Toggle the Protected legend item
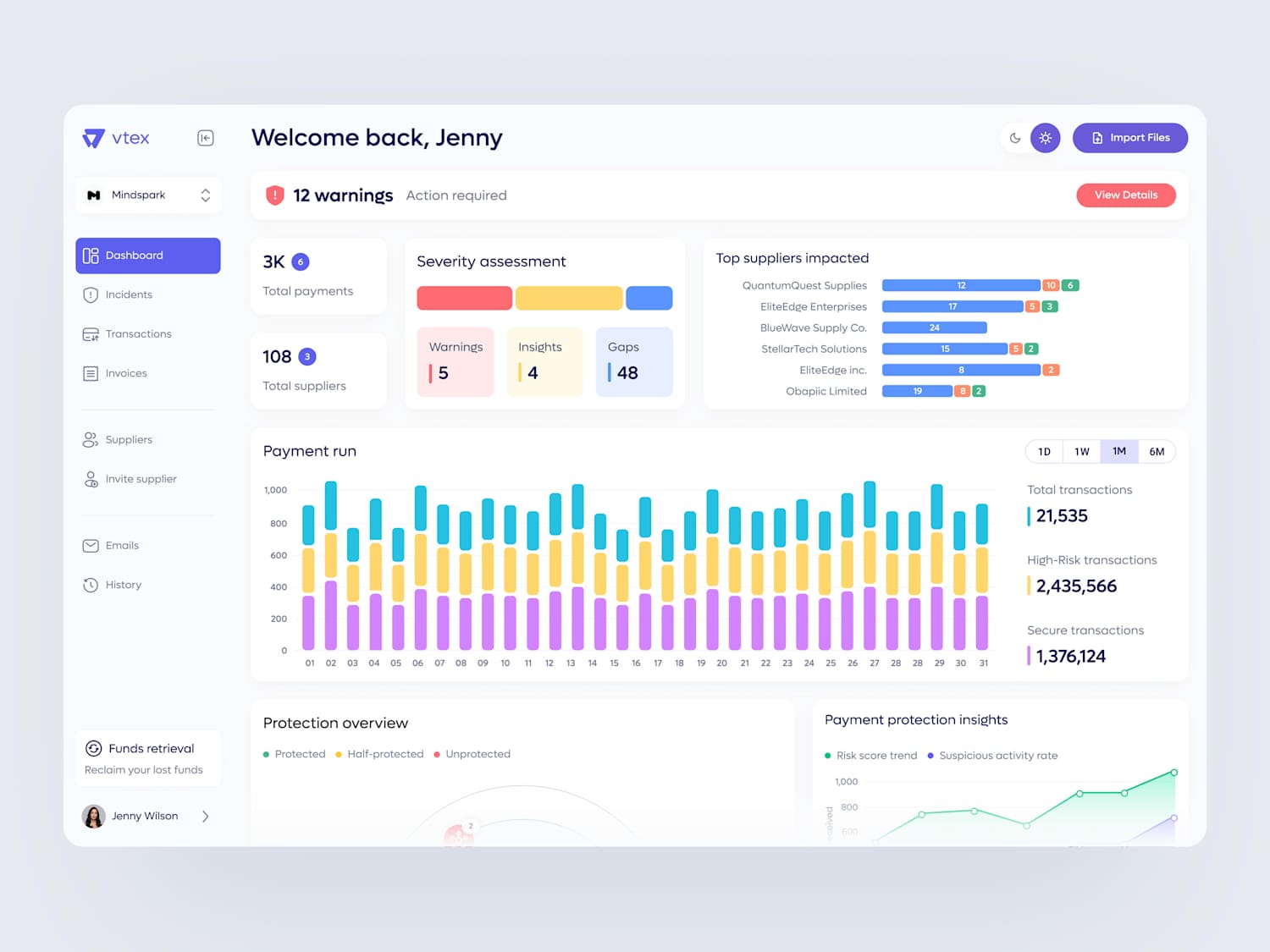This screenshot has width=1270, height=952. tap(294, 754)
